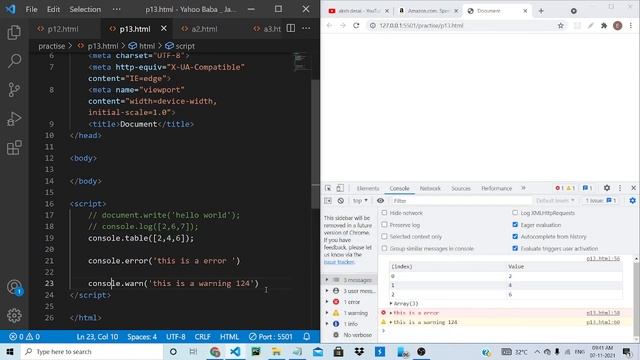The image size is (640, 360).
Task: Expand the 3 messages sidebar group
Action: (327, 280)
